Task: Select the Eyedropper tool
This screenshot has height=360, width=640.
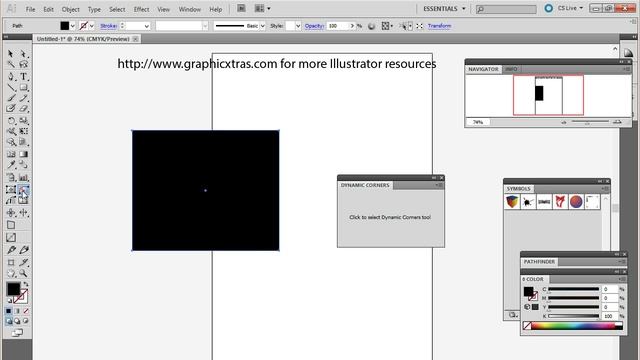Action: click(11, 165)
